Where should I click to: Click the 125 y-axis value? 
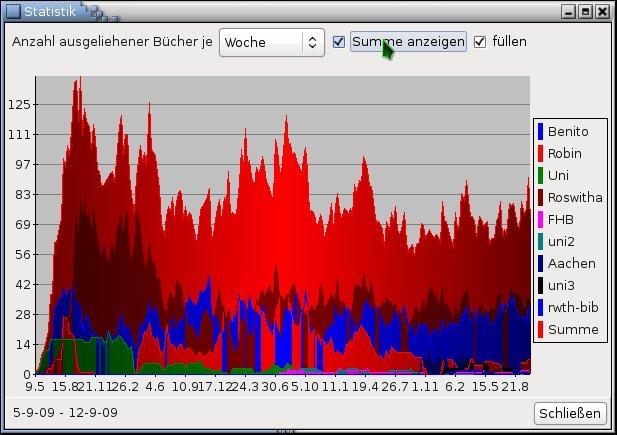point(19,105)
